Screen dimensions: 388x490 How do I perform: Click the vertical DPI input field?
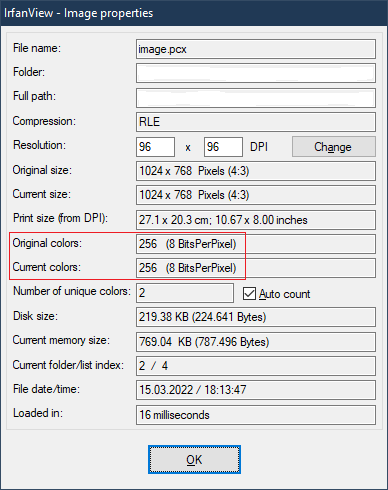(223, 147)
